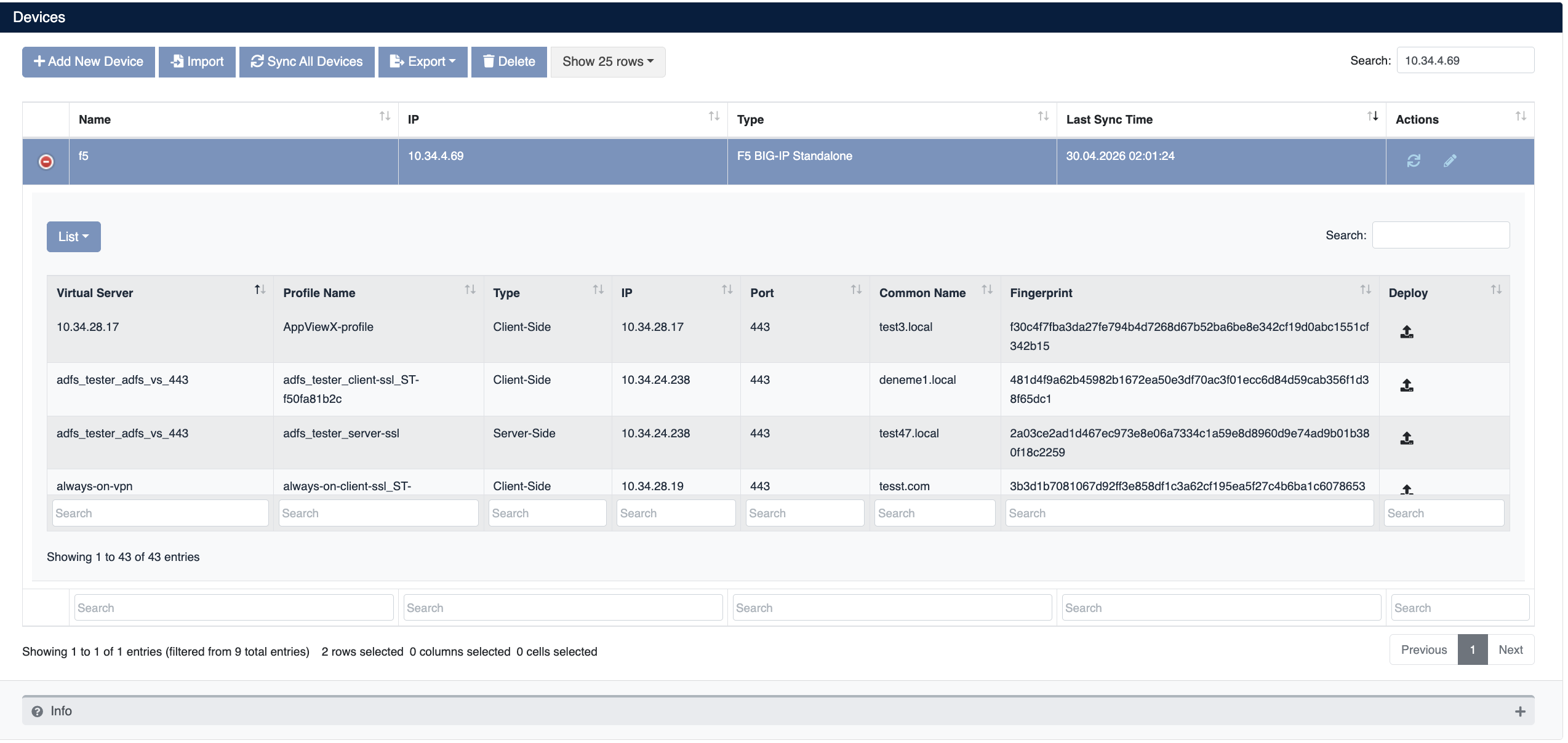Sync the f5 device using refresh icon

click(x=1414, y=161)
